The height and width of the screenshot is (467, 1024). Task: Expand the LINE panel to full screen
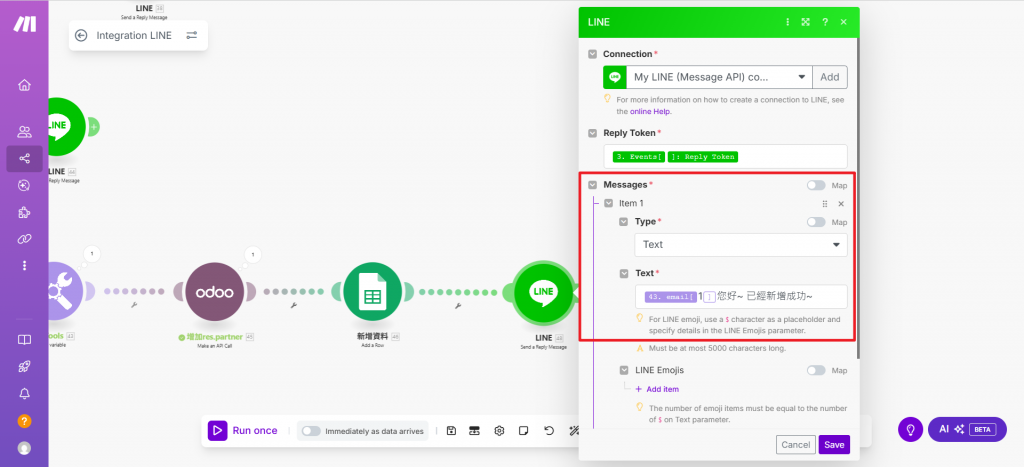pos(806,22)
